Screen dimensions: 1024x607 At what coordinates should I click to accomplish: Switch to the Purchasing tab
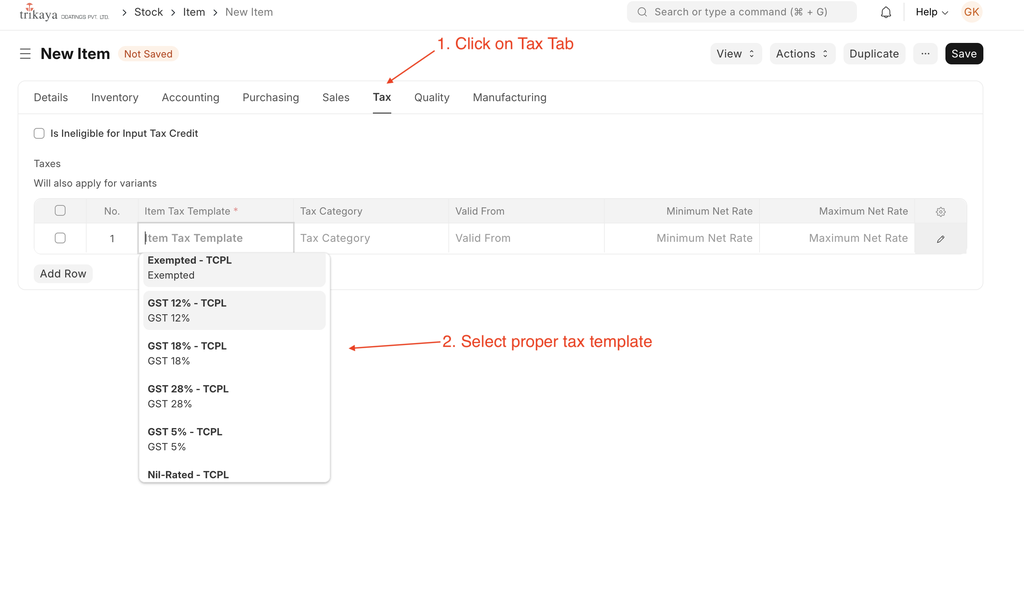click(270, 97)
